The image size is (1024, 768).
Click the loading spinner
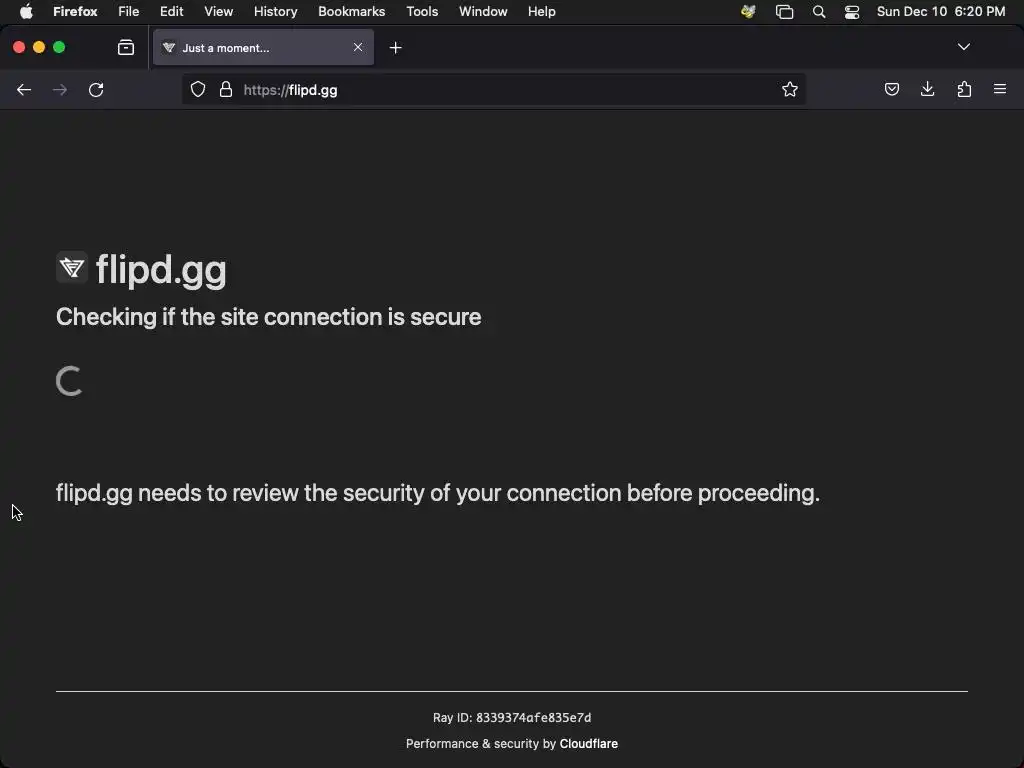(x=69, y=381)
